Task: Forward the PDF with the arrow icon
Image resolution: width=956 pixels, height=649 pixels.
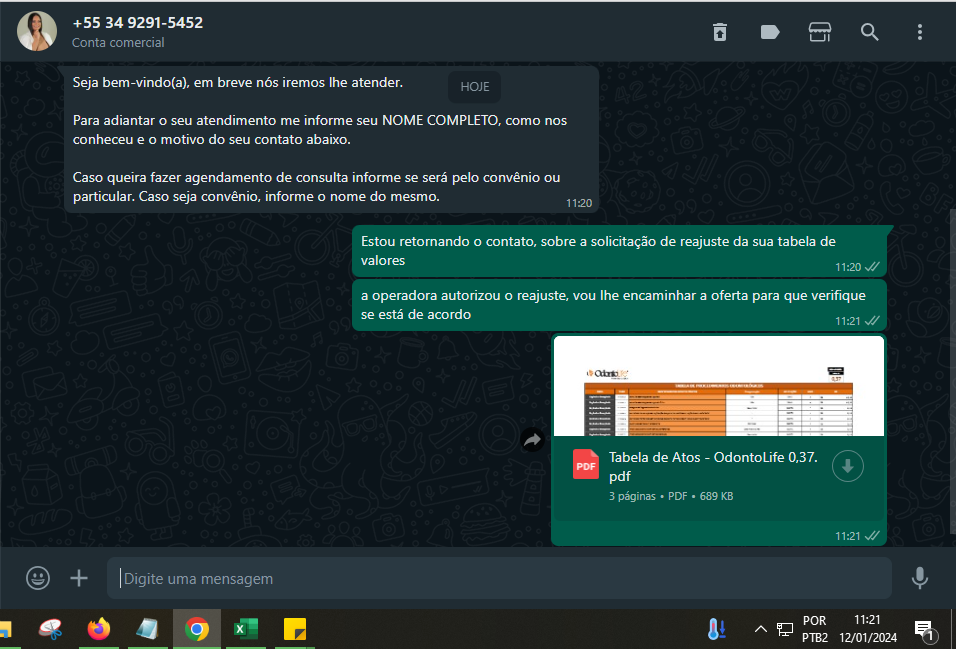Action: pyautogui.click(x=533, y=439)
